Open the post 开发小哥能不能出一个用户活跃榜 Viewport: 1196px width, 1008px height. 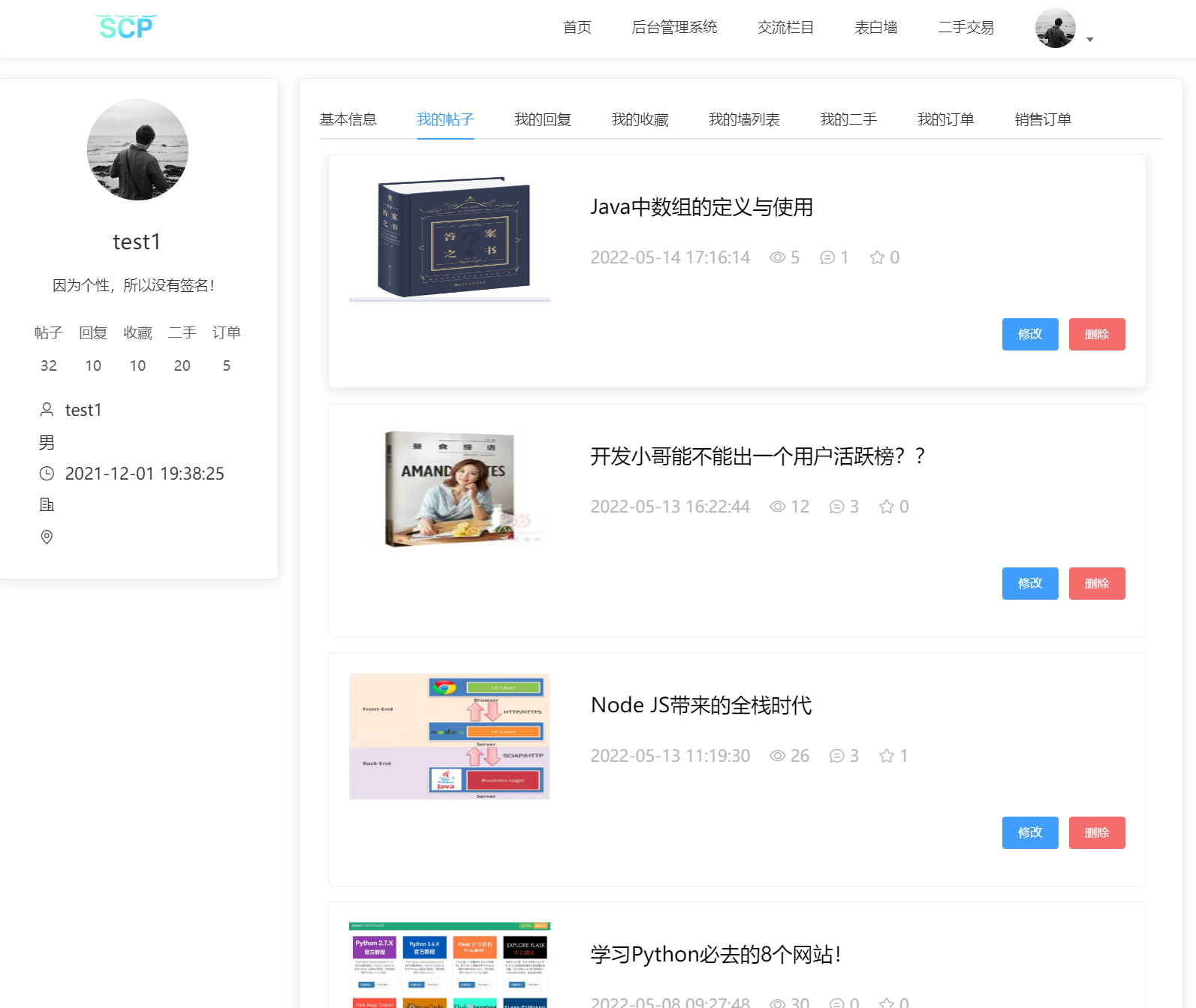point(758,456)
